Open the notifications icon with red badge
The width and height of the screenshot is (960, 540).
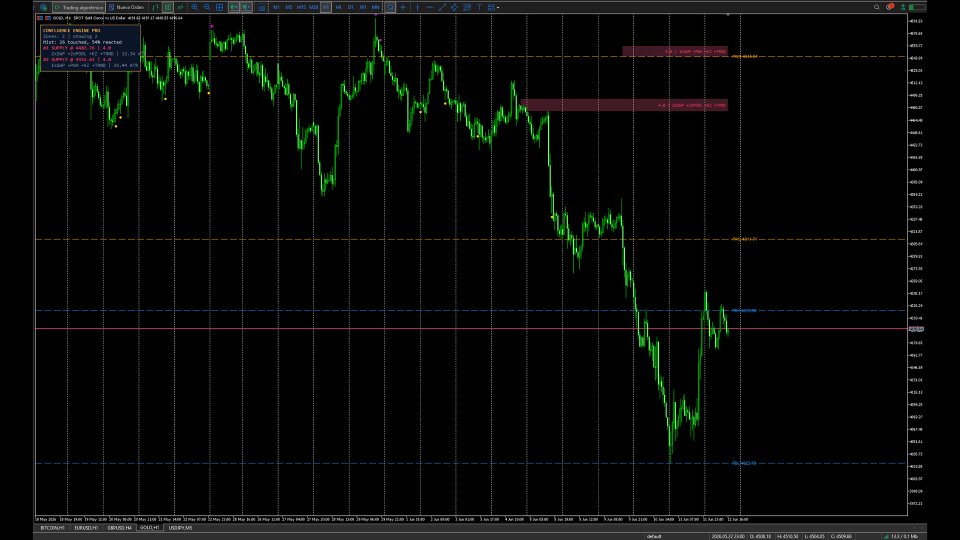pos(890,7)
